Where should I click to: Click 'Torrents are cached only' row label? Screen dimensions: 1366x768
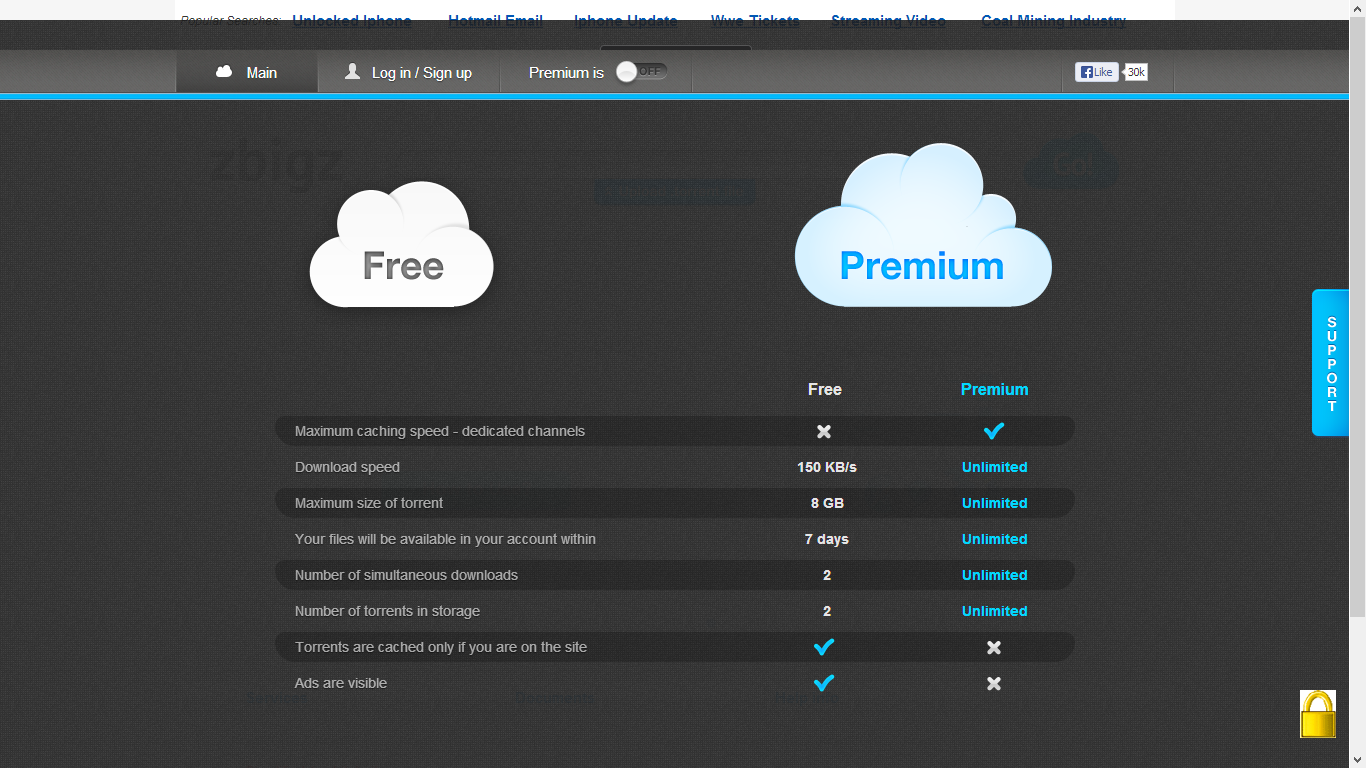pos(441,647)
